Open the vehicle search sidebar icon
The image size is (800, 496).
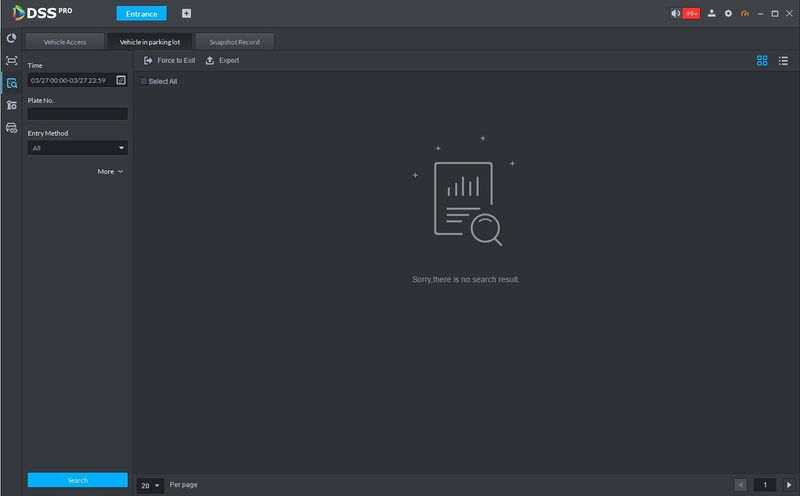click(12, 83)
